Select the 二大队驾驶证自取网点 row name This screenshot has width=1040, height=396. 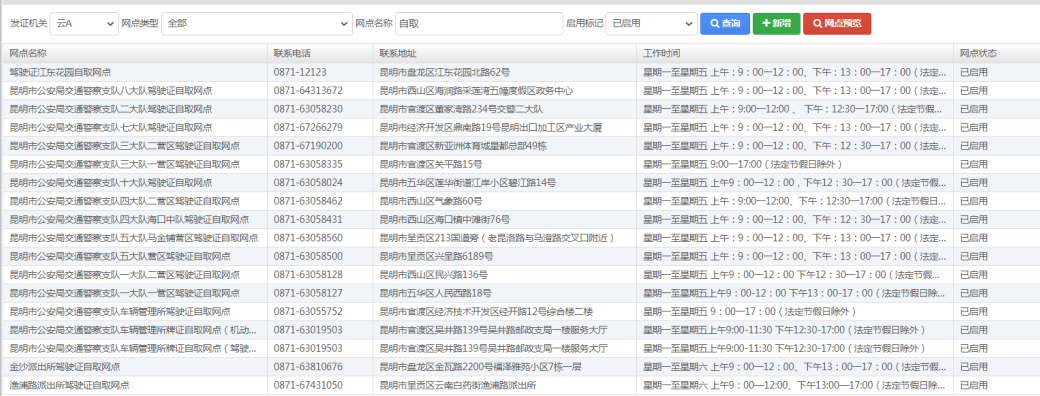tap(111, 109)
